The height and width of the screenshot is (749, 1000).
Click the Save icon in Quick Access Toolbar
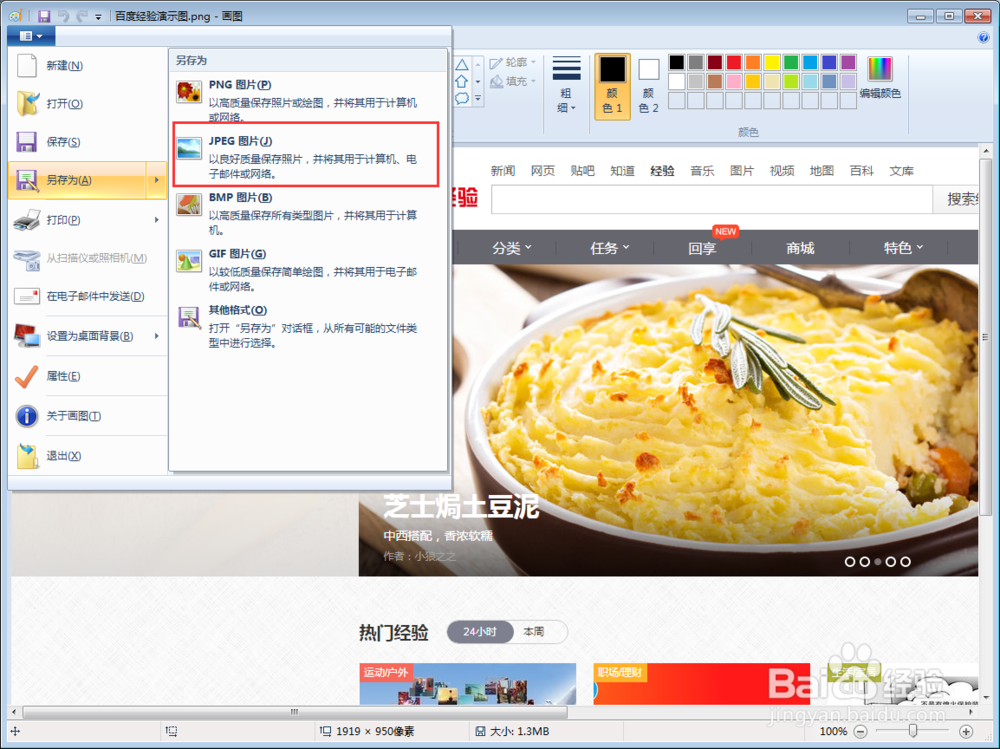click(43, 16)
